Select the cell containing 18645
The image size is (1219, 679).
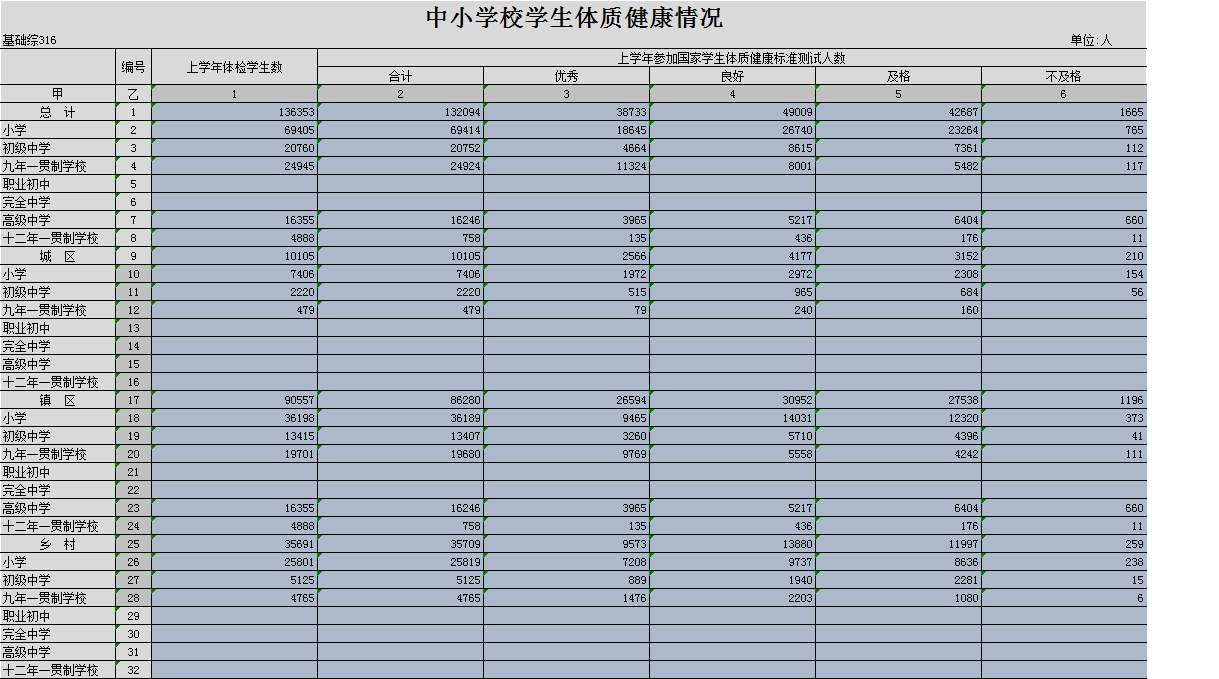coord(566,130)
